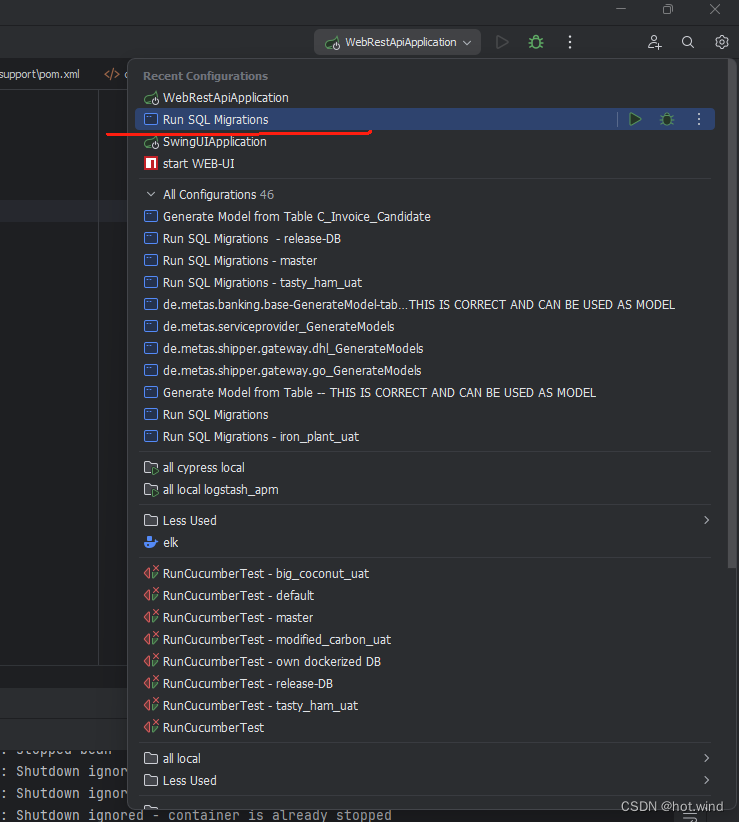Click the Debug bug icon in toolbar
The width and height of the screenshot is (739, 822).
coord(536,42)
